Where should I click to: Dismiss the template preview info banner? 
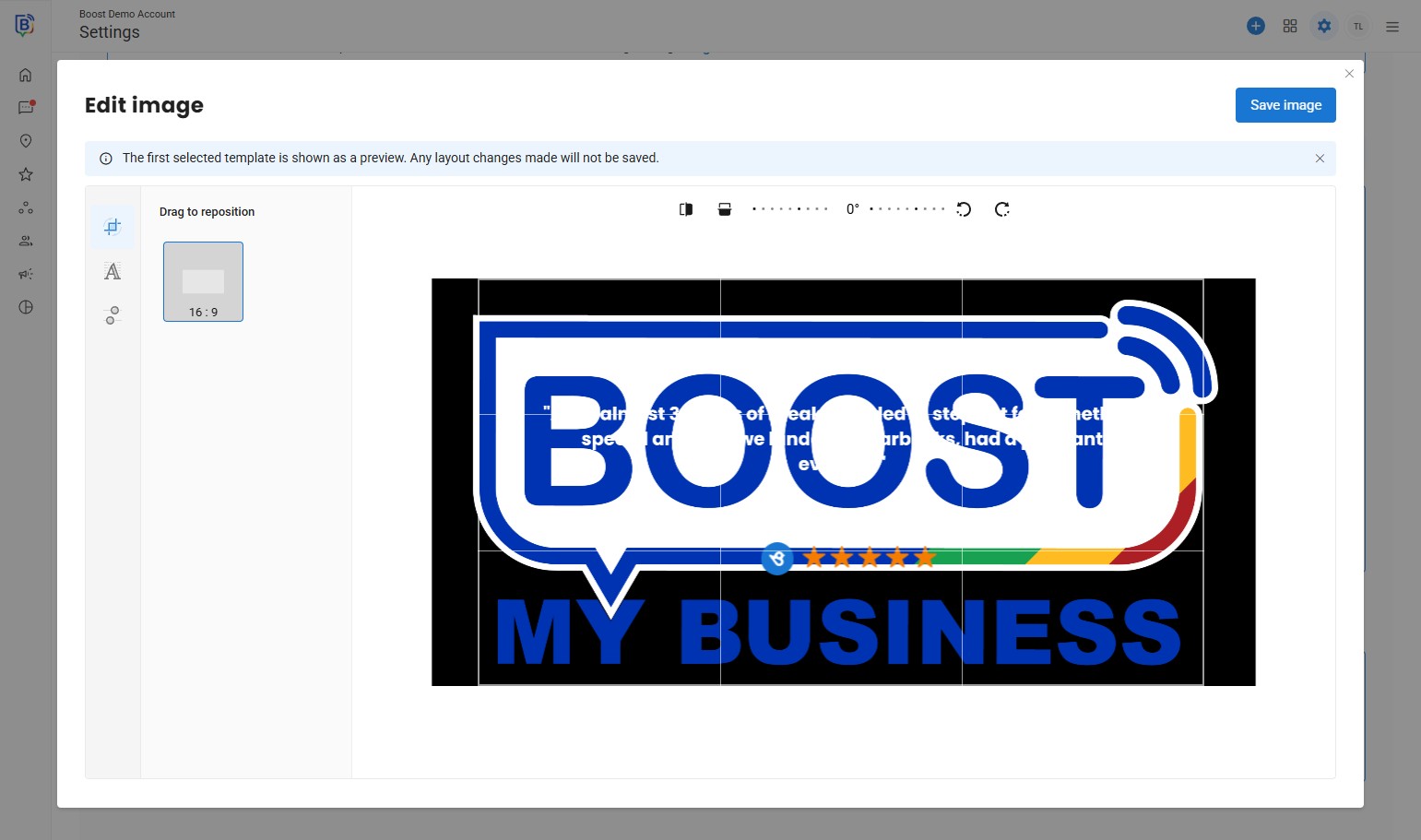1320,159
